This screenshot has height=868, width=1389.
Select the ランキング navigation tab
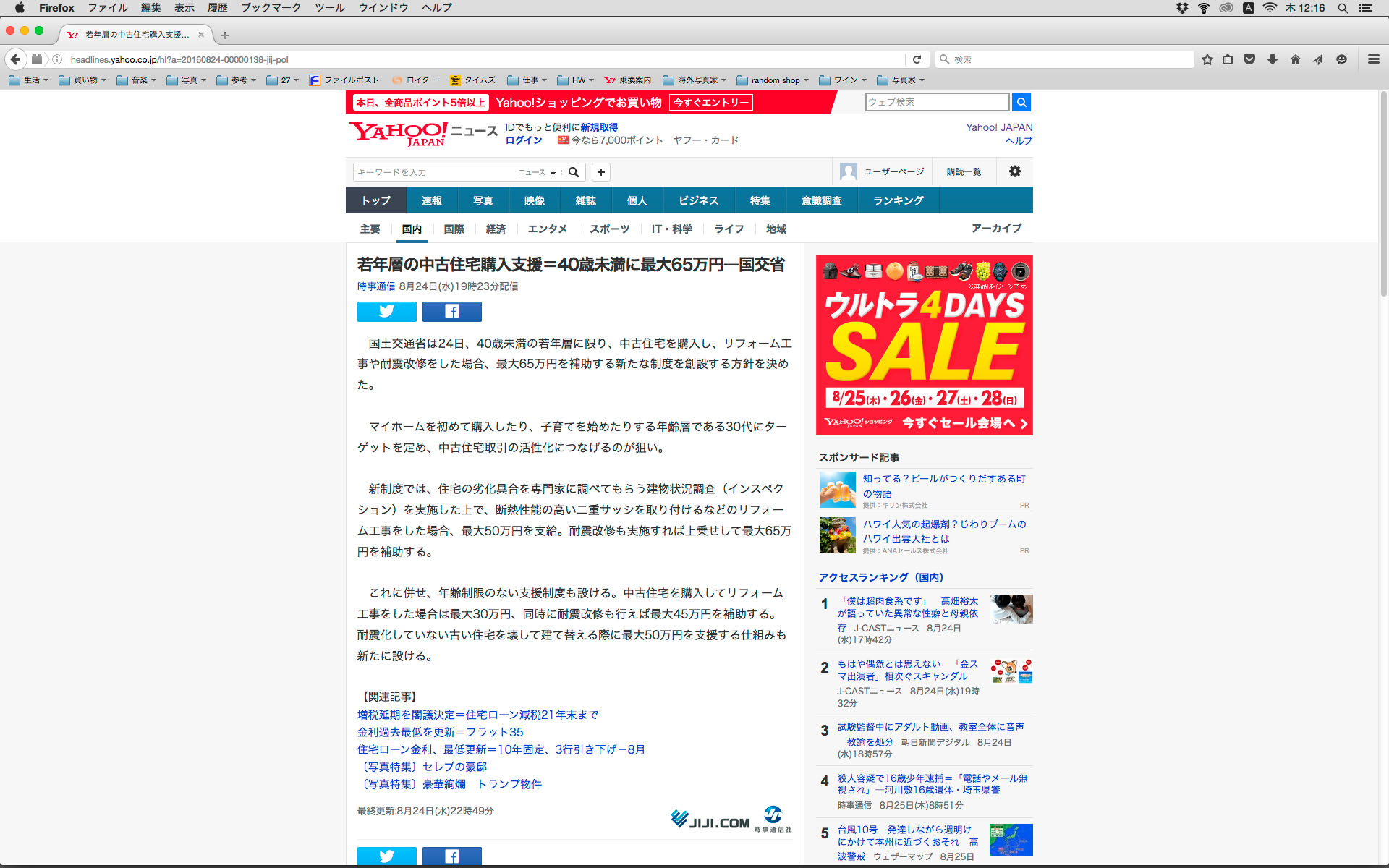(898, 200)
